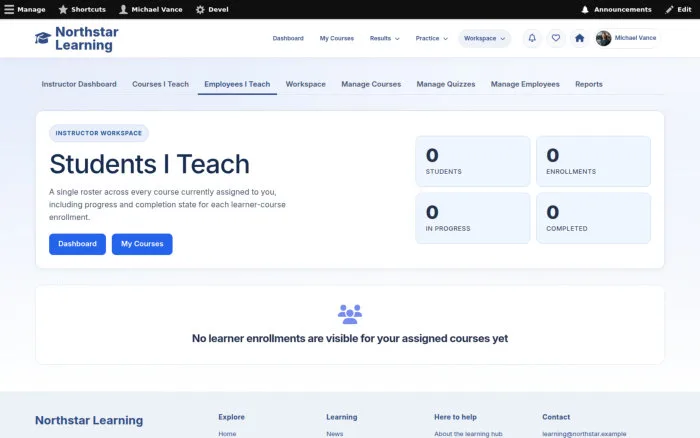
Task: Click the blue My Courses button
Action: [x=142, y=244]
